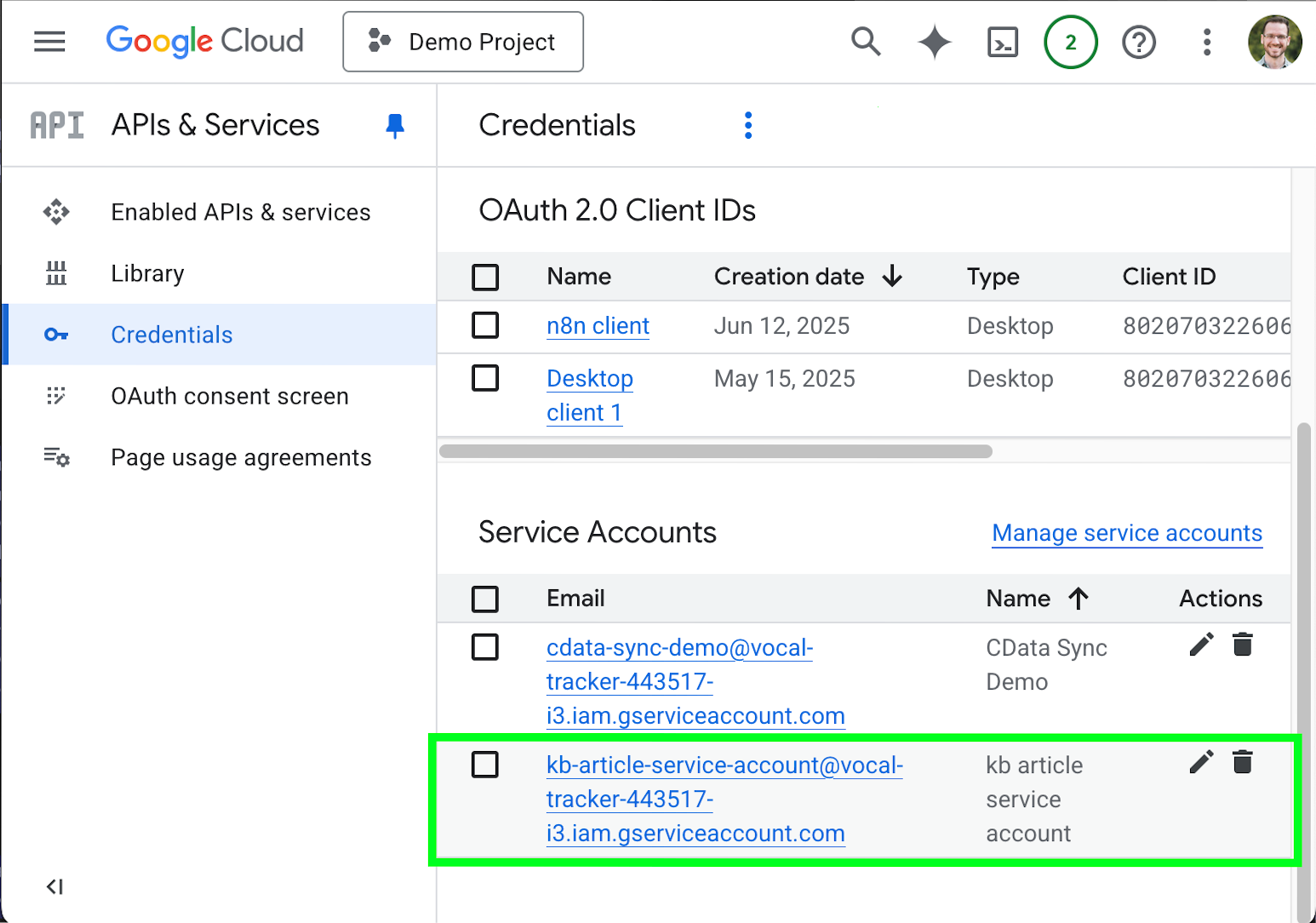Open the Help menu

coord(1138,41)
